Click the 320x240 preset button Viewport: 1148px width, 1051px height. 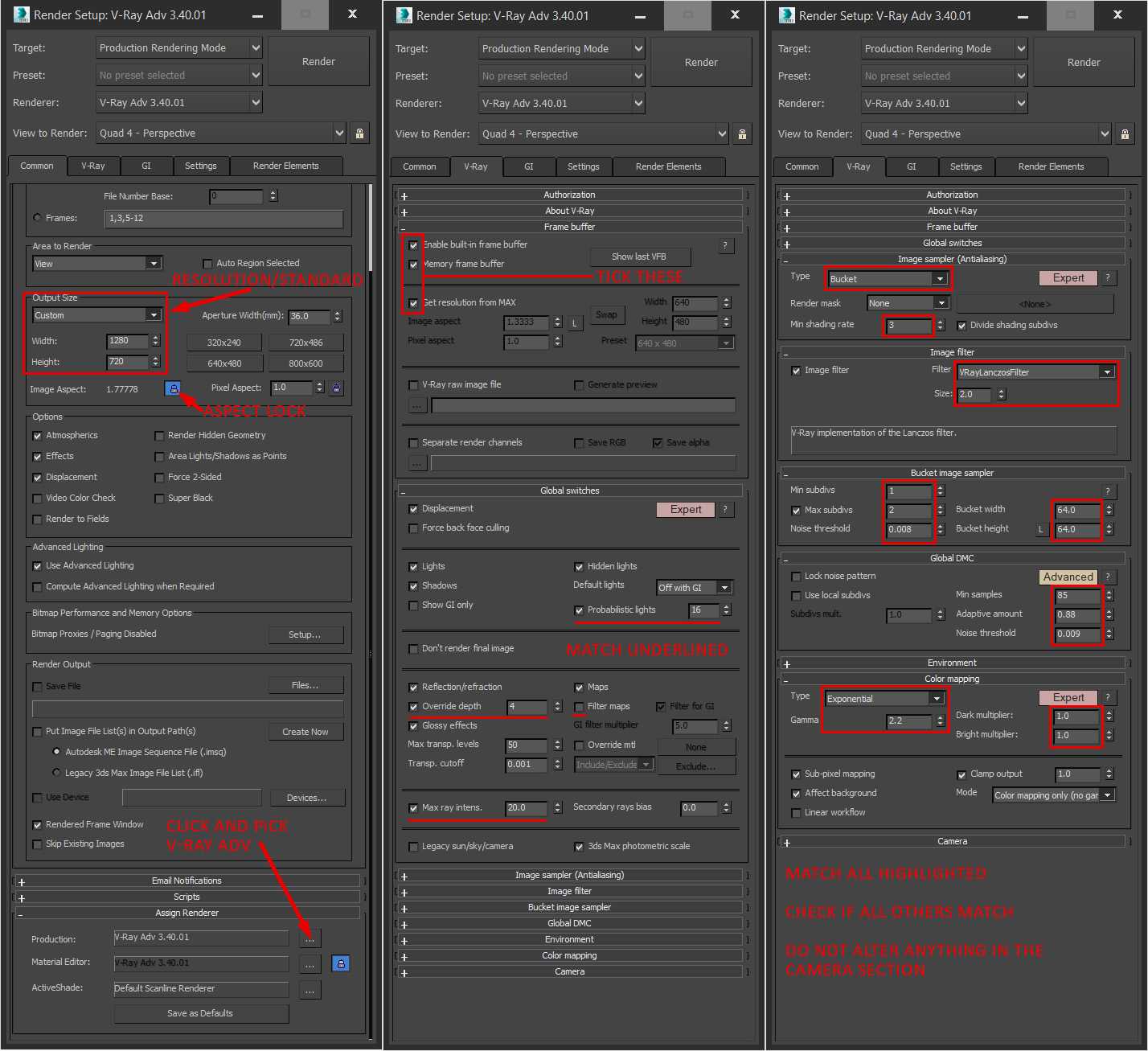(x=224, y=343)
